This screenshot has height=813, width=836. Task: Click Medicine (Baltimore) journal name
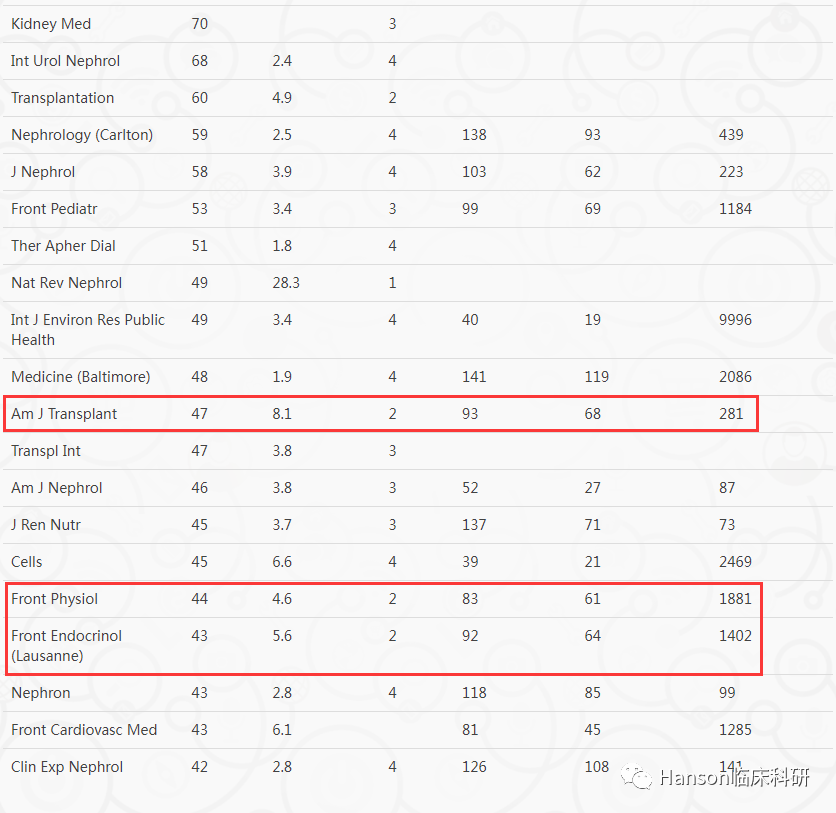pyautogui.click(x=81, y=377)
